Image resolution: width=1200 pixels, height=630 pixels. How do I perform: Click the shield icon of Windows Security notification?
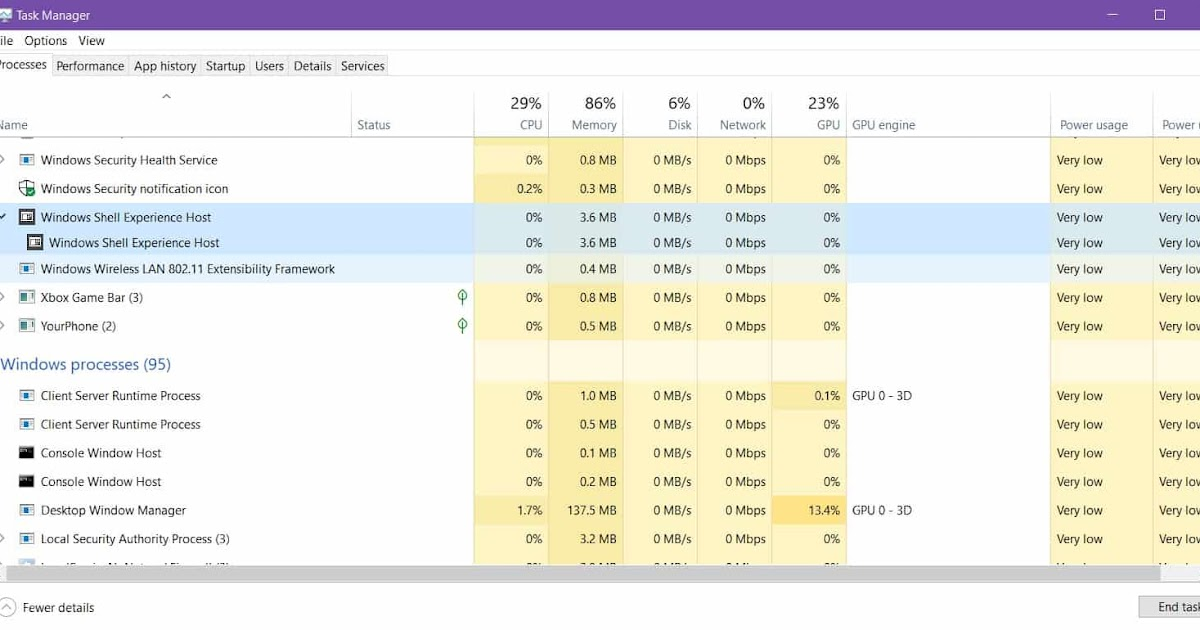pyautogui.click(x=27, y=189)
